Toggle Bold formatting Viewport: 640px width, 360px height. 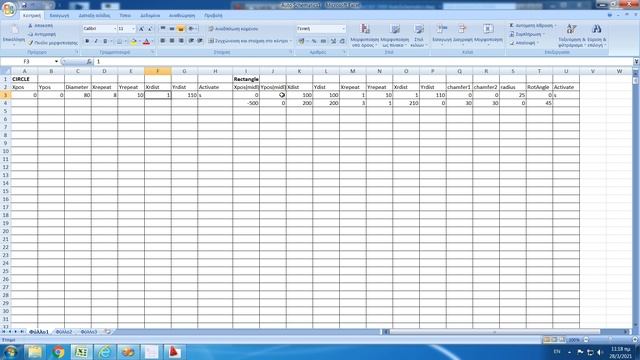click(x=87, y=41)
